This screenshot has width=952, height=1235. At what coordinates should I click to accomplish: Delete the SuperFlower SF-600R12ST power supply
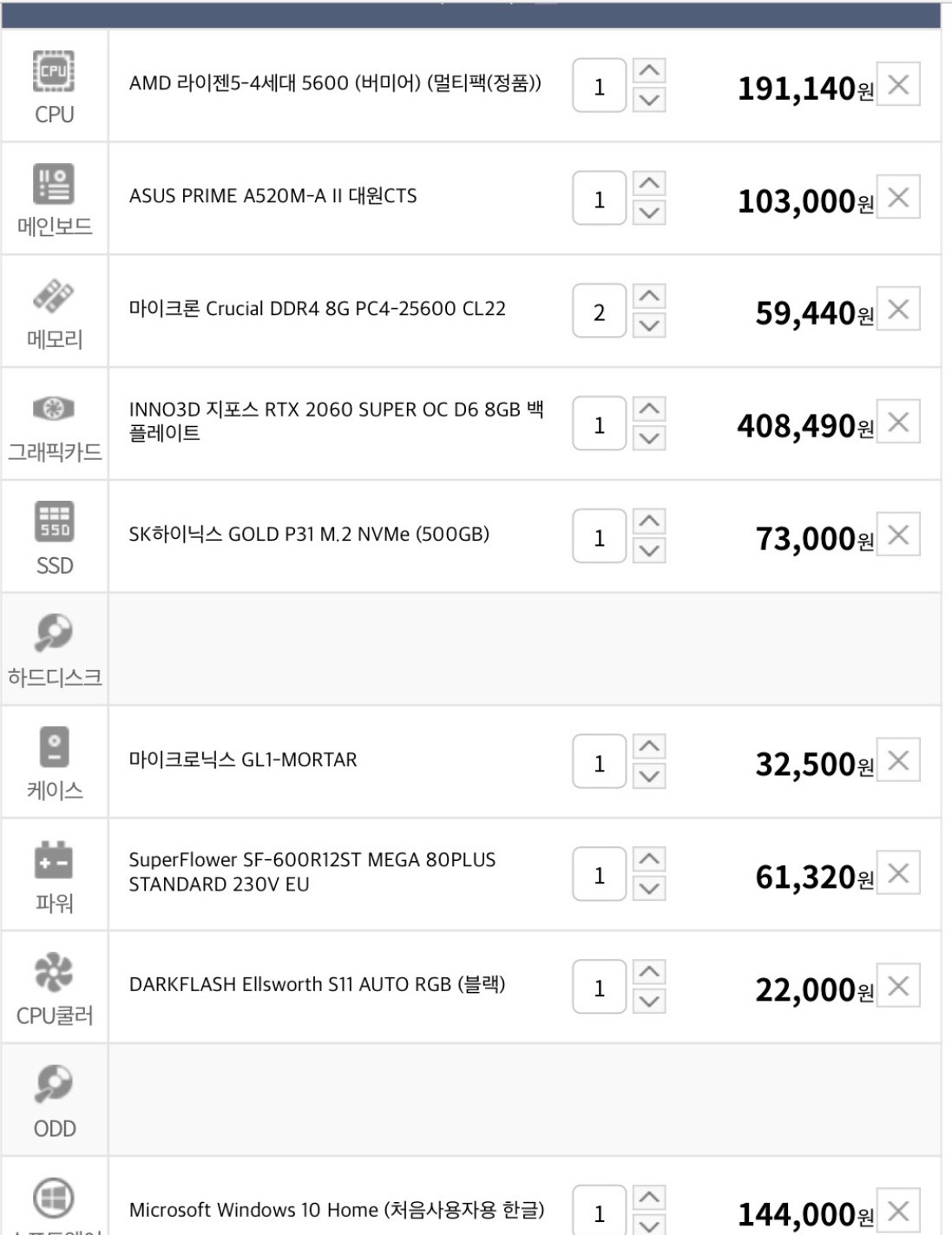click(898, 873)
